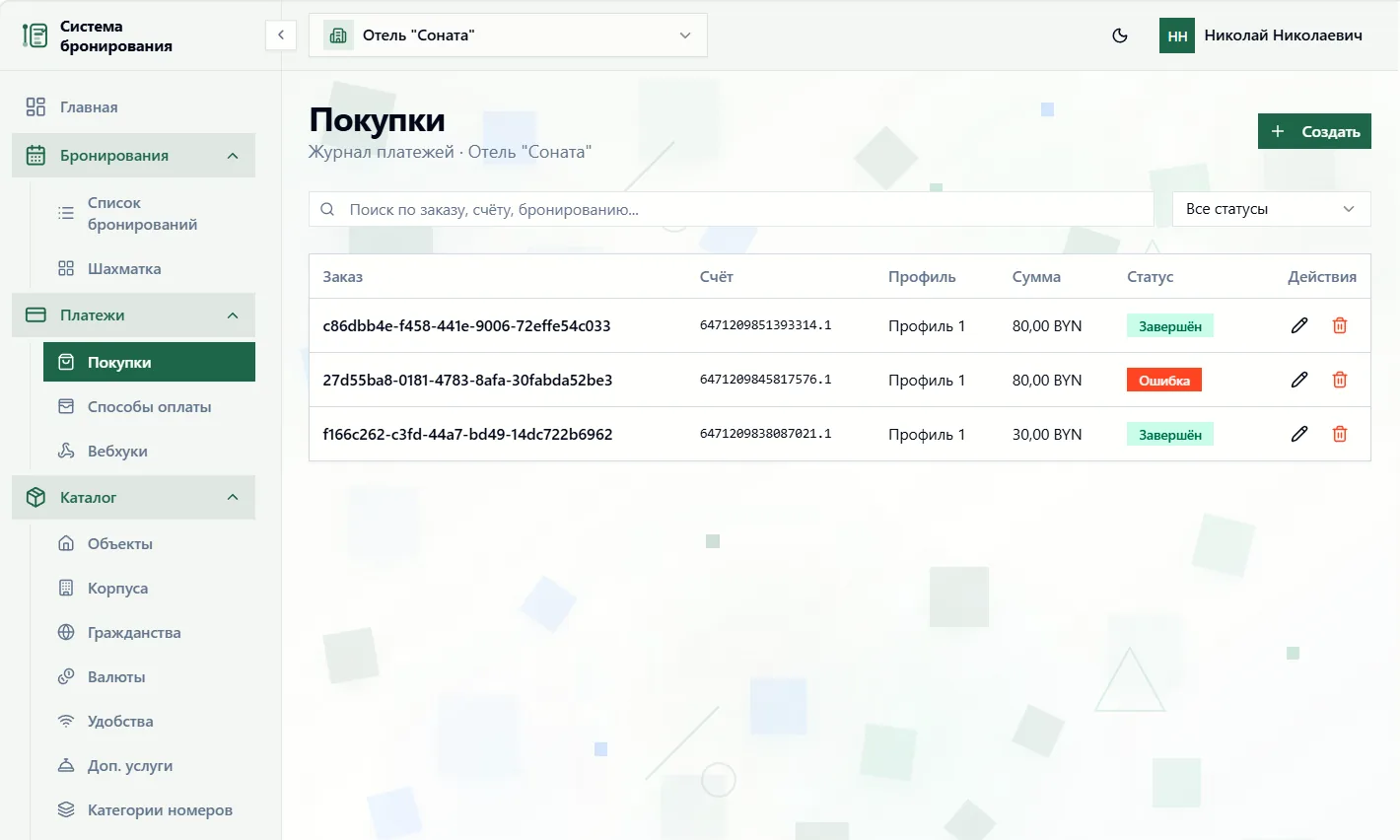Click order ID f166c262-c3fd-44a7-bd49-14dc722b6962
Viewport: 1400px width, 840px height.
coord(467,434)
